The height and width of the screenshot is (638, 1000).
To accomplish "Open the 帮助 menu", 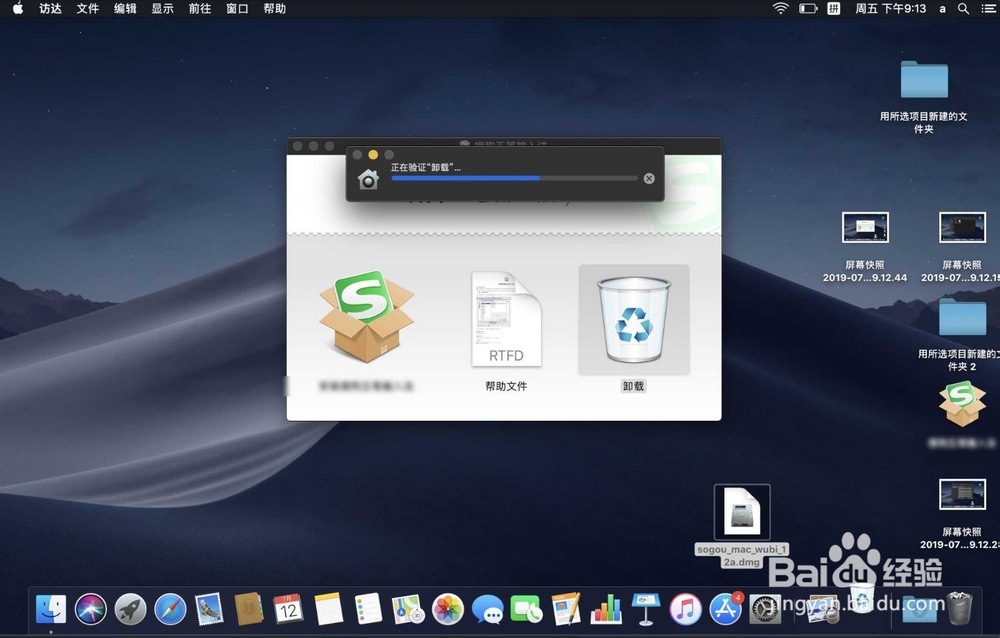I will click(274, 8).
